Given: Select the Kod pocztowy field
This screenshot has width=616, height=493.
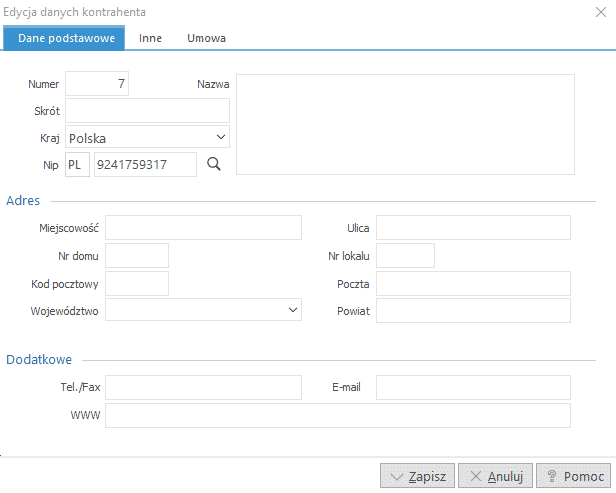Looking at the screenshot, I should pos(137,283).
